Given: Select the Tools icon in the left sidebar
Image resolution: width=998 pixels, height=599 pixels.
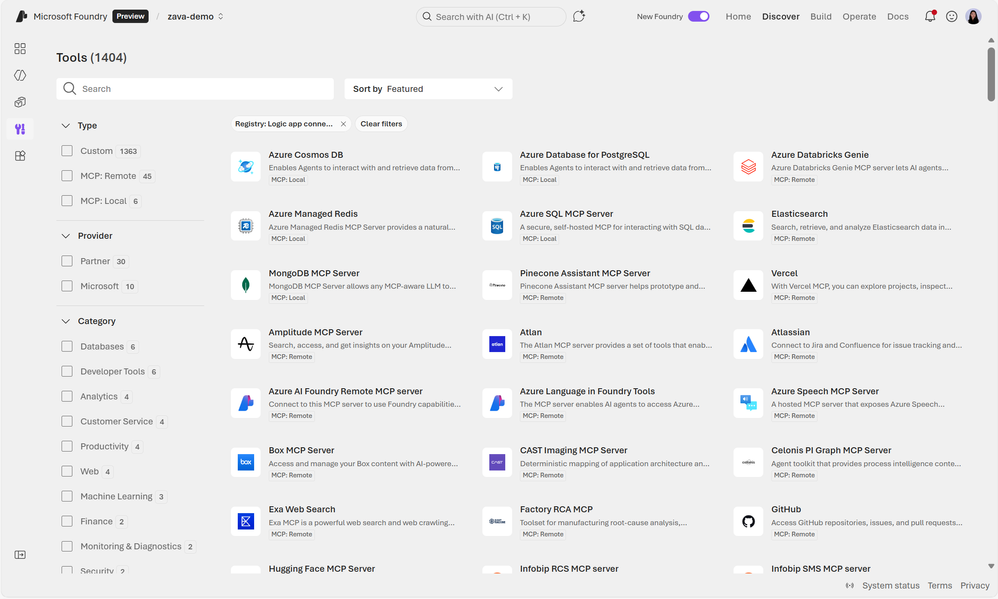Looking at the screenshot, I should [20, 128].
